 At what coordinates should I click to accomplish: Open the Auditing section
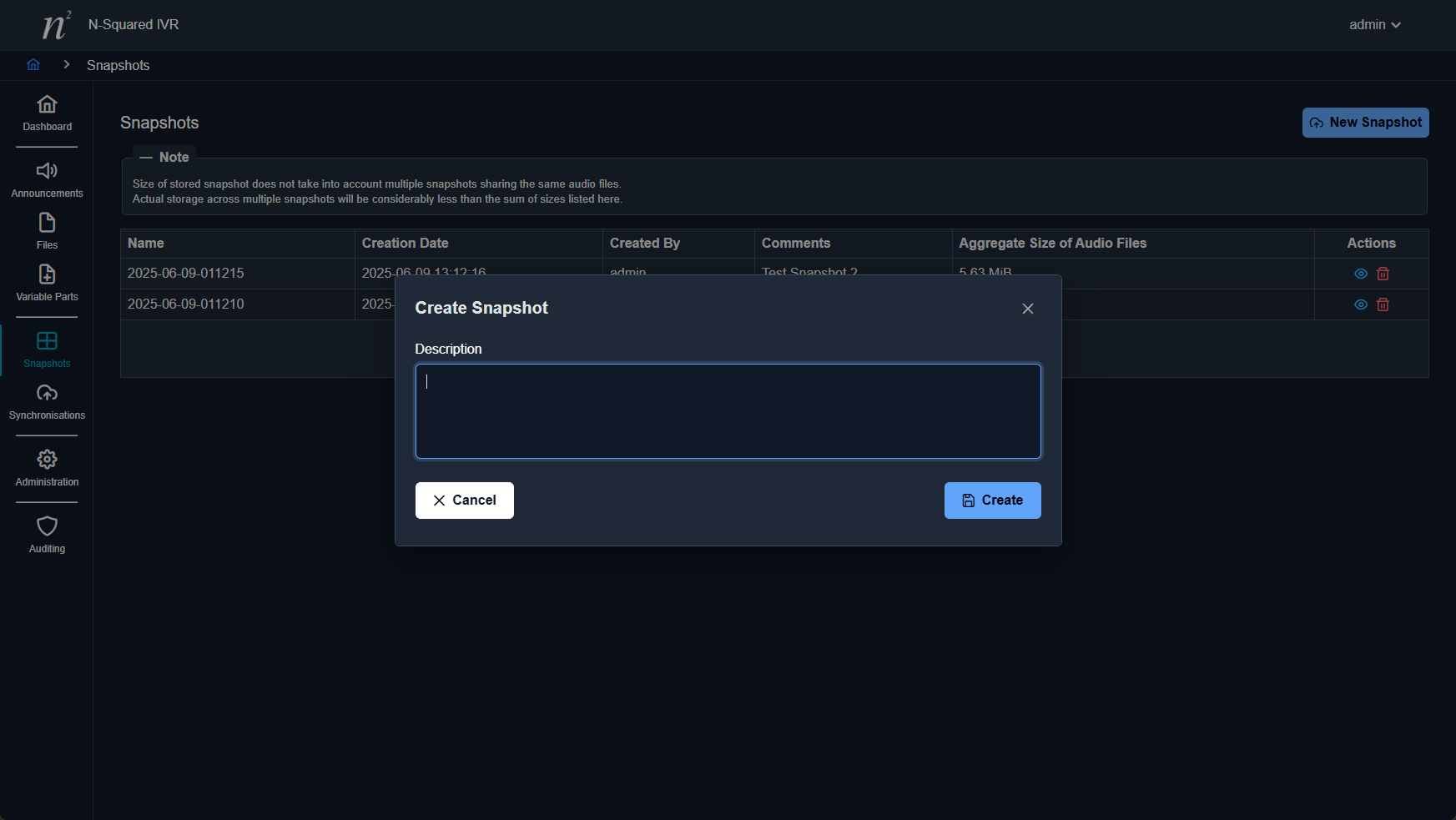click(47, 536)
